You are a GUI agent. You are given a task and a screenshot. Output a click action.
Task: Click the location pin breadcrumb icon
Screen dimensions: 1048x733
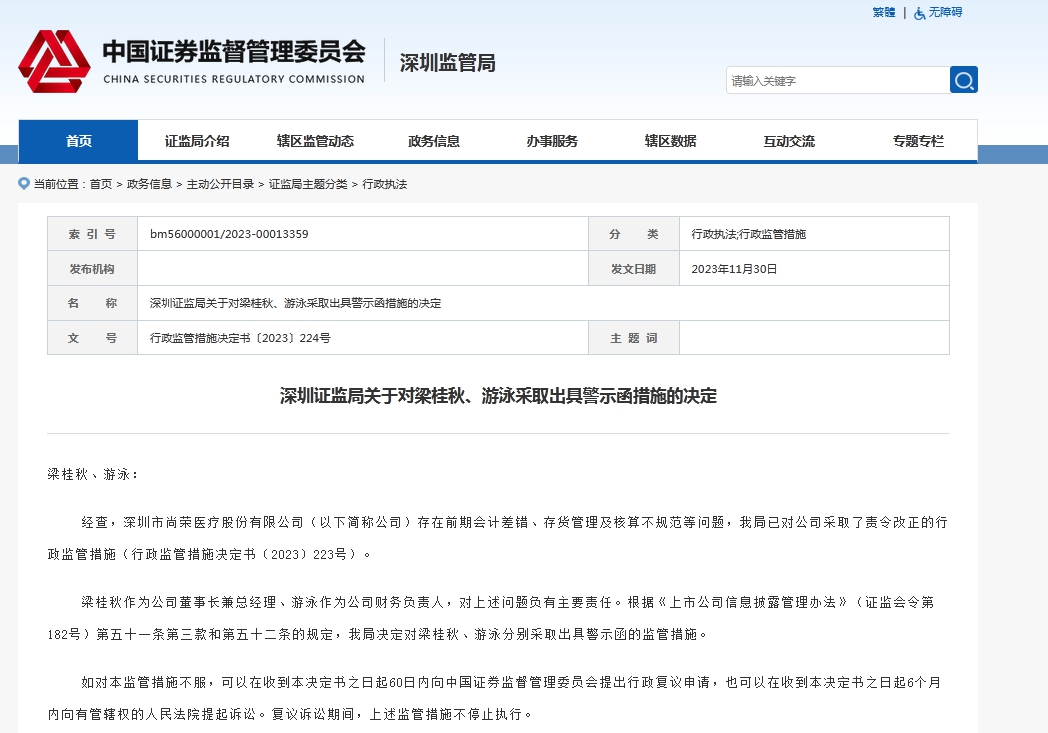pyautogui.click(x=24, y=184)
